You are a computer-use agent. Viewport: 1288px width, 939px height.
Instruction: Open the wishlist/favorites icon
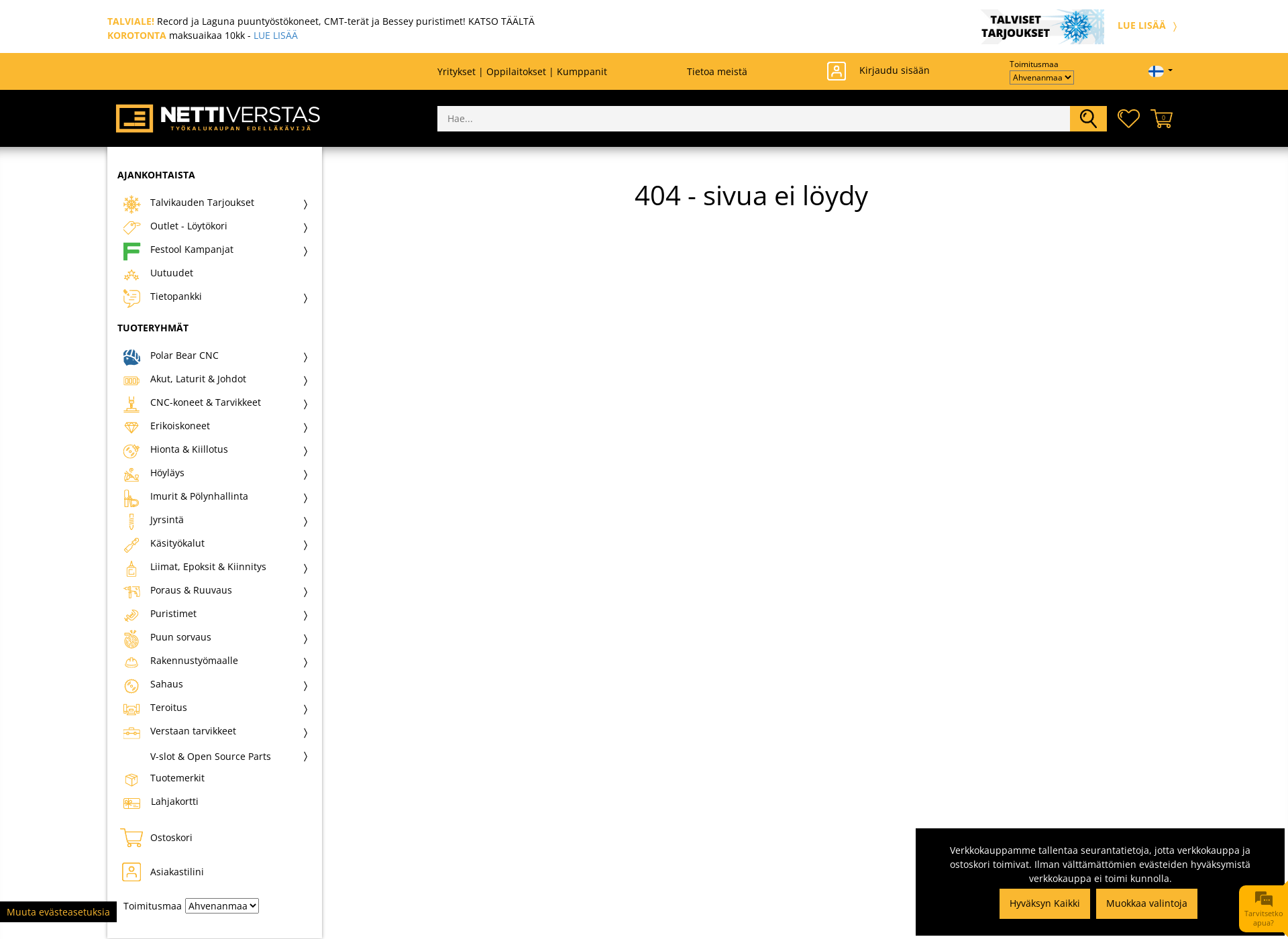pos(1128,118)
